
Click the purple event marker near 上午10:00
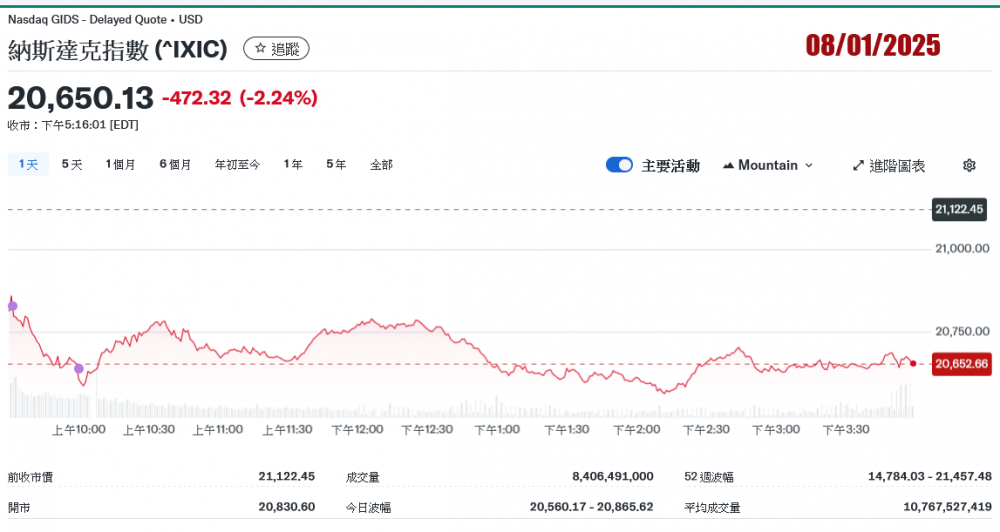(x=79, y=369)
